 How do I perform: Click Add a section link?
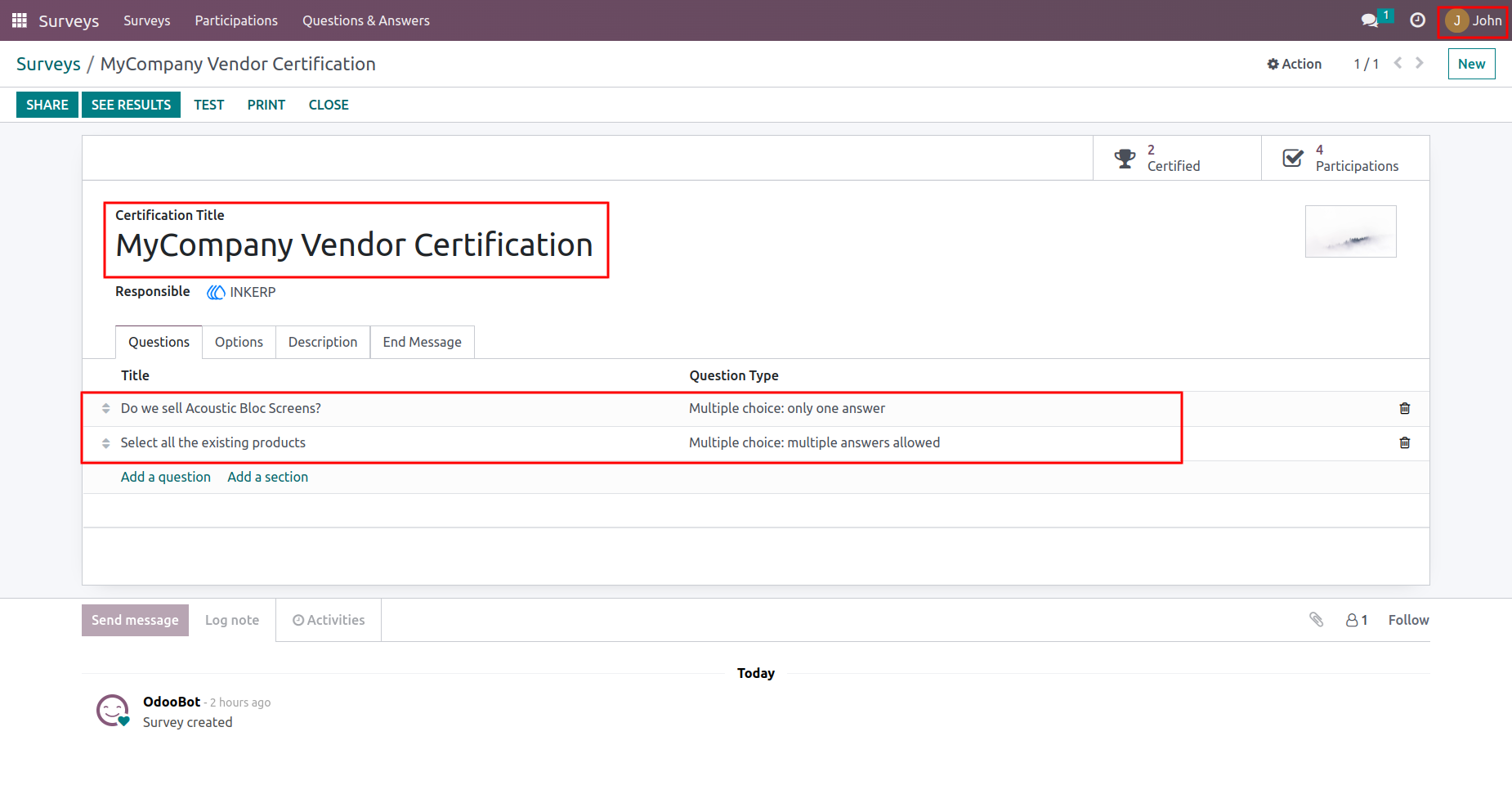tap(268, 477)
